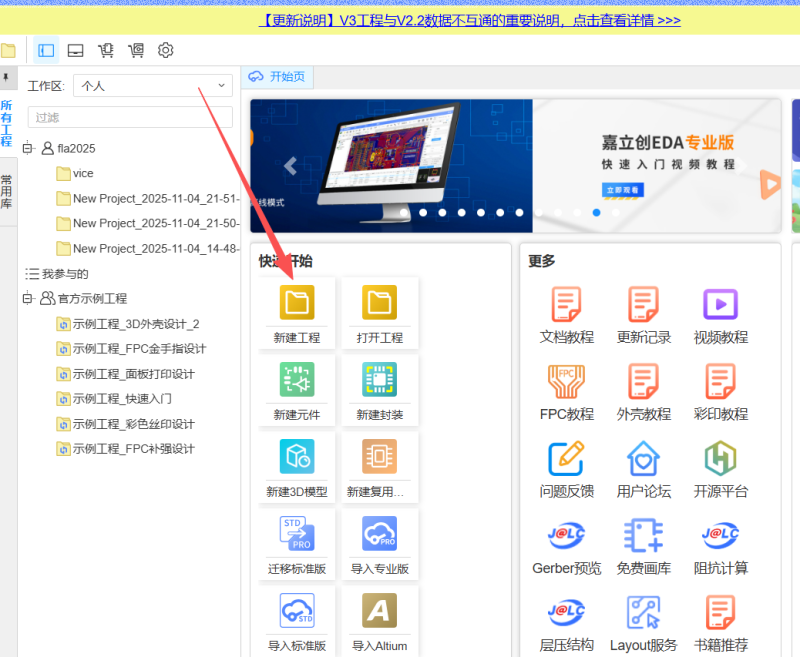Click the 更新说明 announcement link at the top
This screenshot has width=800, height=657.
(470, 19)
